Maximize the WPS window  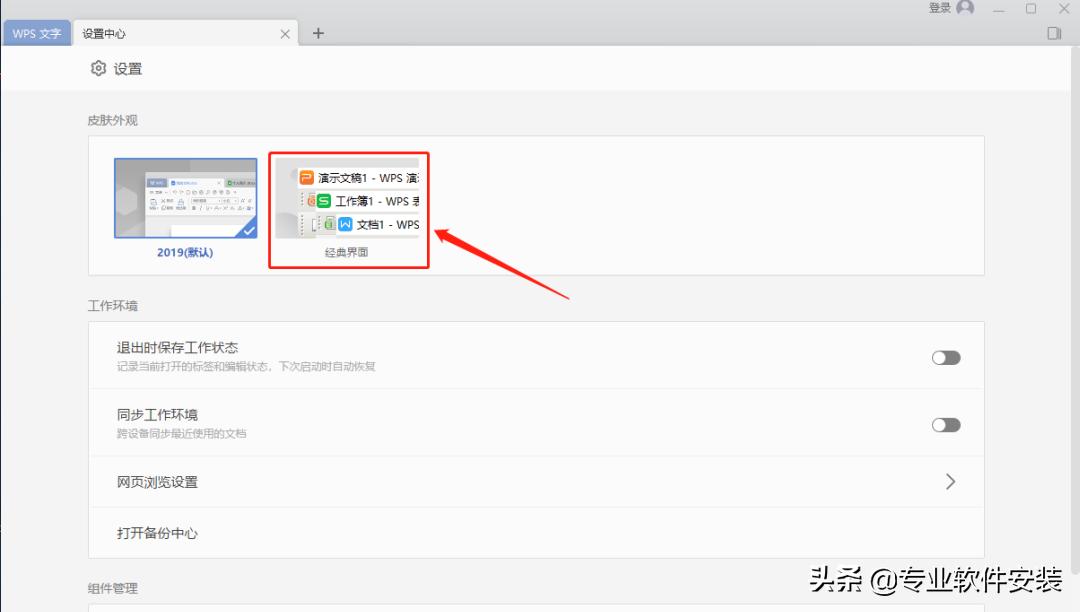click(x=1030, y=8)
